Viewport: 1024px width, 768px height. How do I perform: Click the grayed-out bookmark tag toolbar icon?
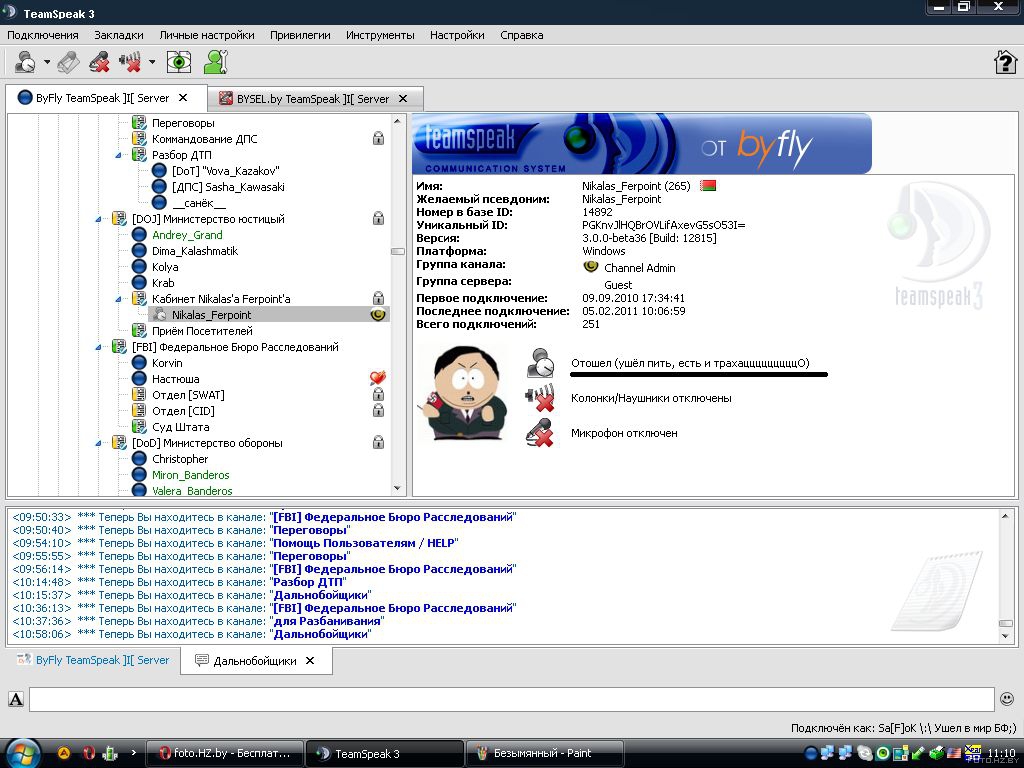tap(67, 63)
